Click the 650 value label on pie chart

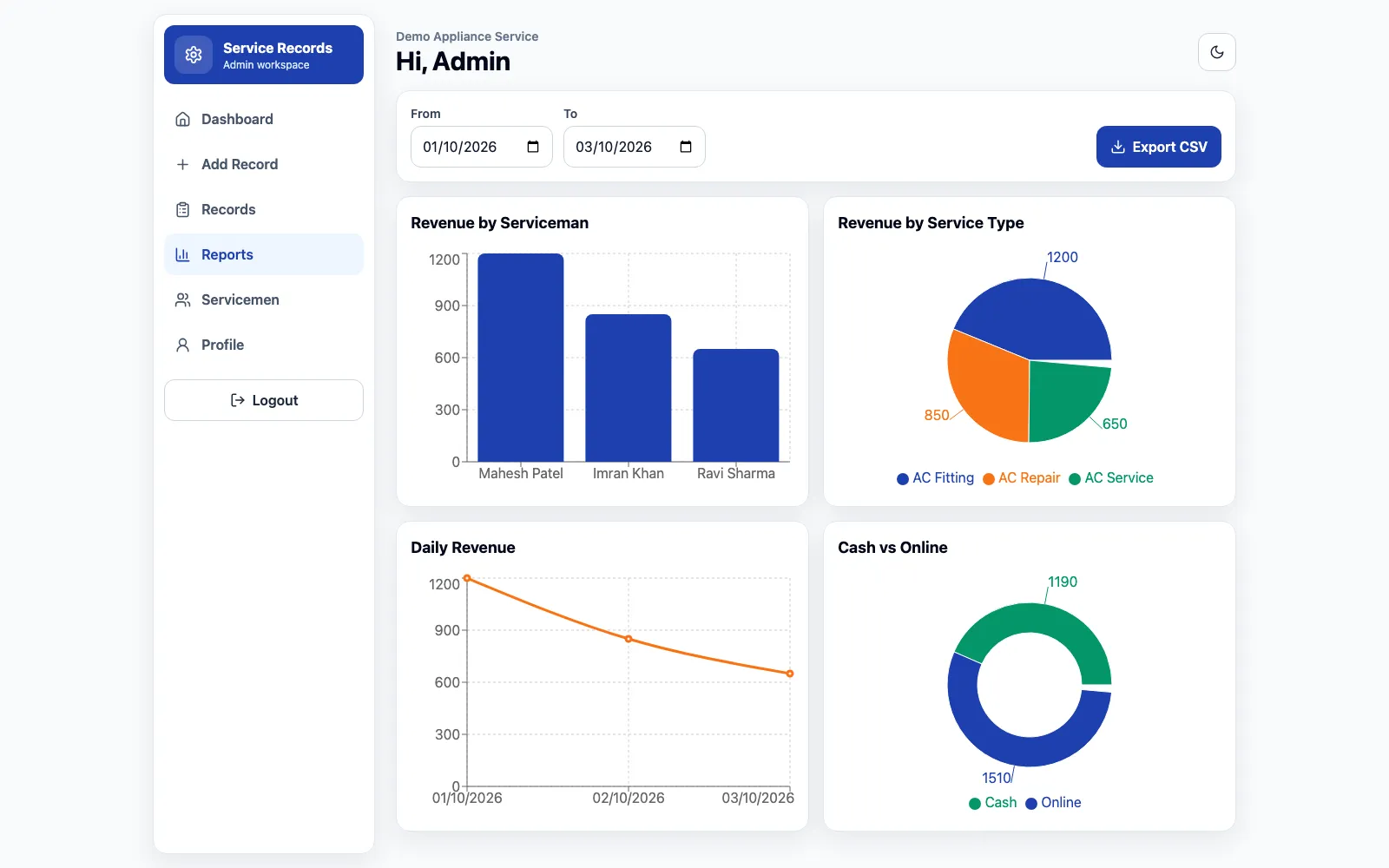[x=1115, y=424]
